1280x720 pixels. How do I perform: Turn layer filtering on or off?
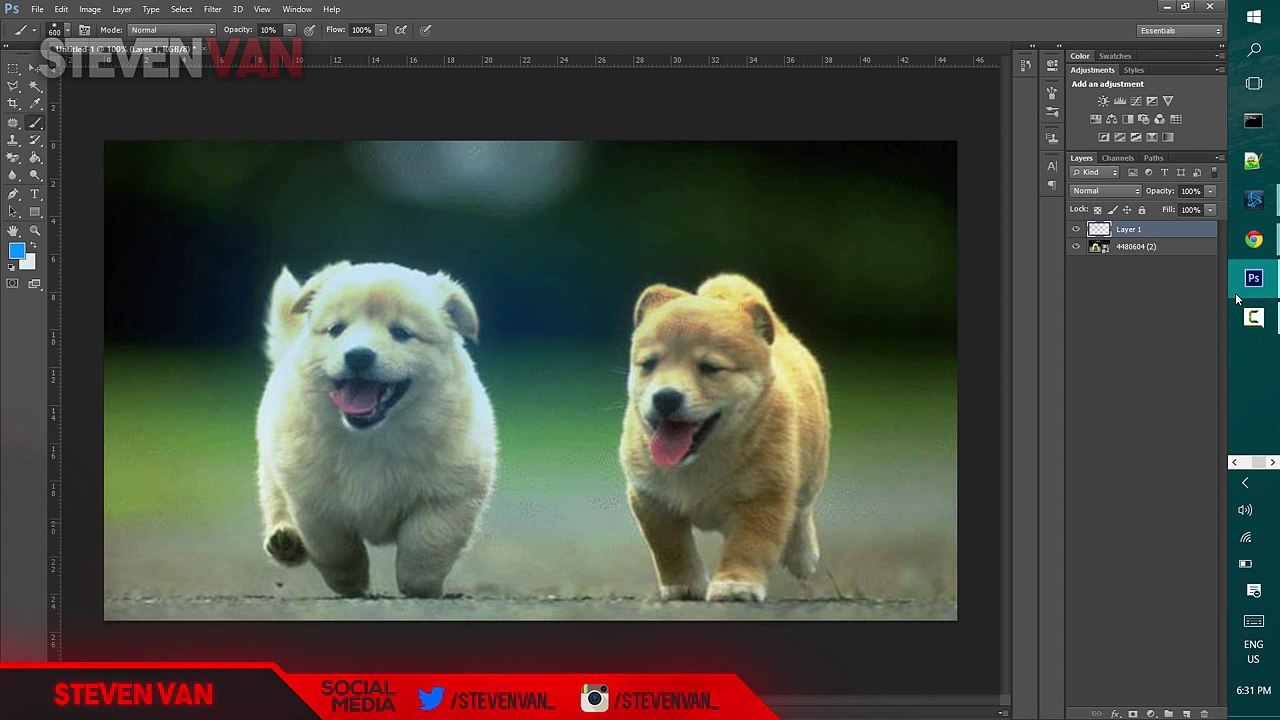[1214, 173]
